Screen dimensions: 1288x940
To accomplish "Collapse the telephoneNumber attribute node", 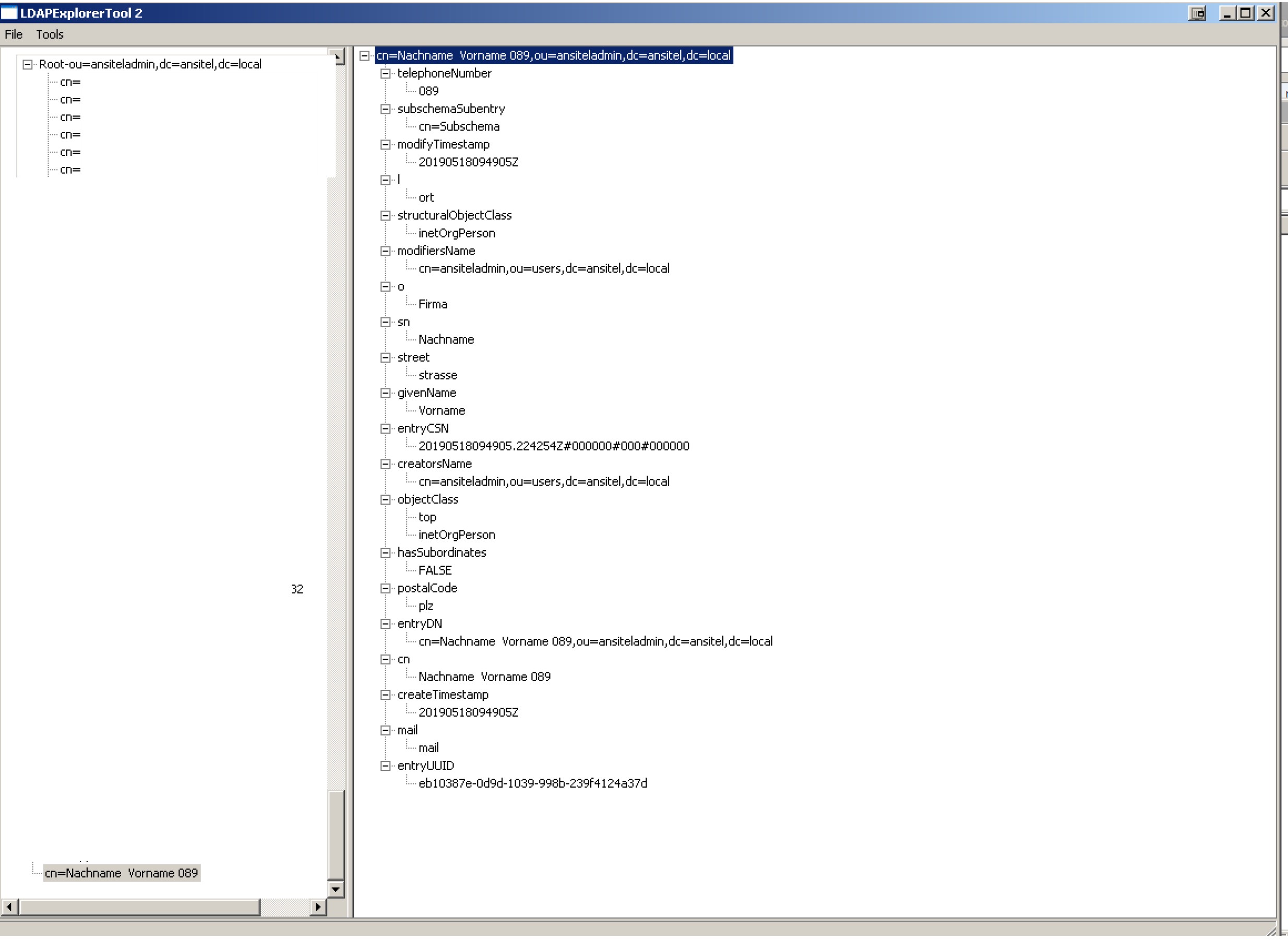I will pos(385,74).
